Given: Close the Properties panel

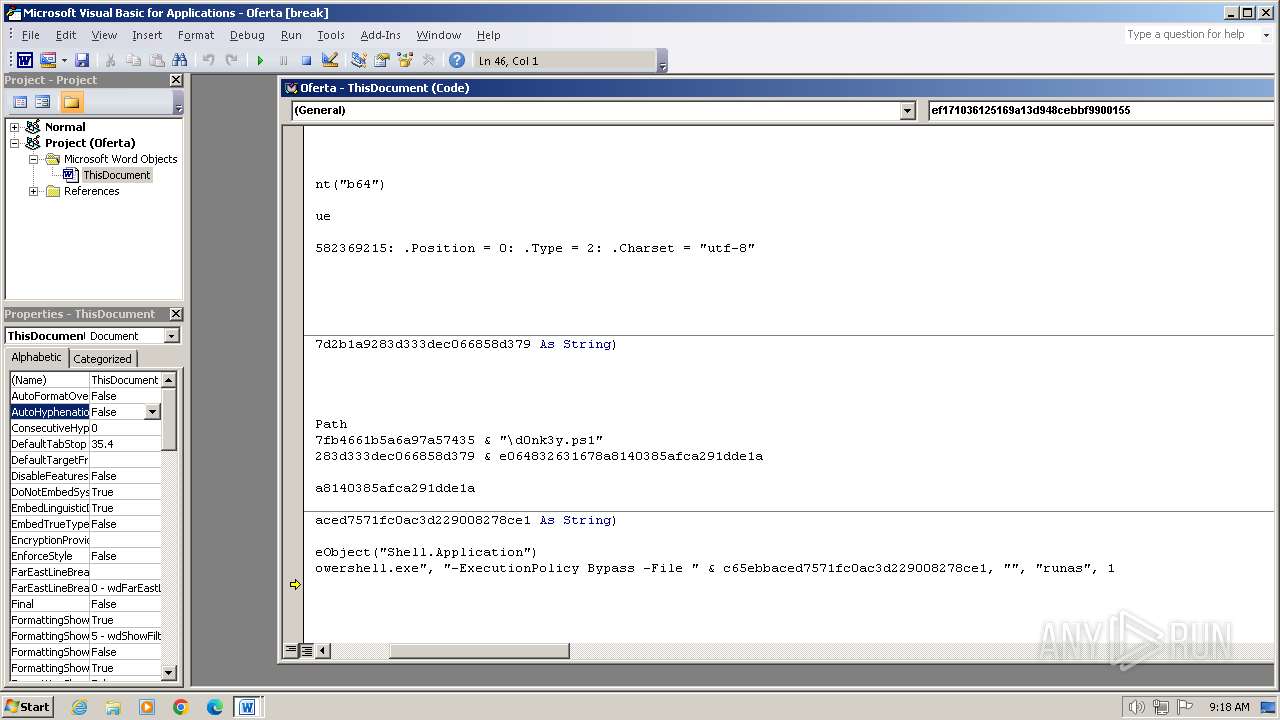Looking at the screenshot, I should [176, 314].
